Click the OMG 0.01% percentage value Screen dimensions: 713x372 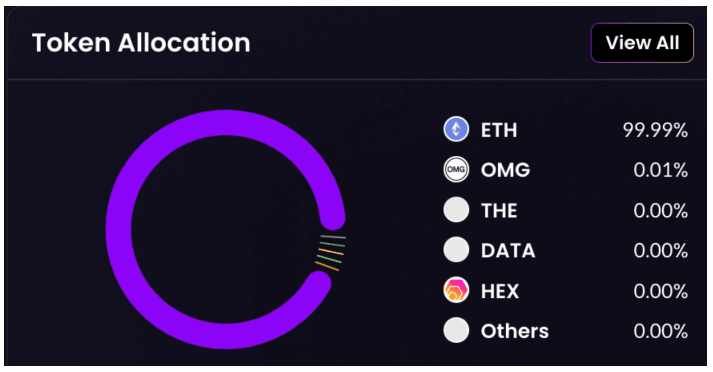[660, 171]
